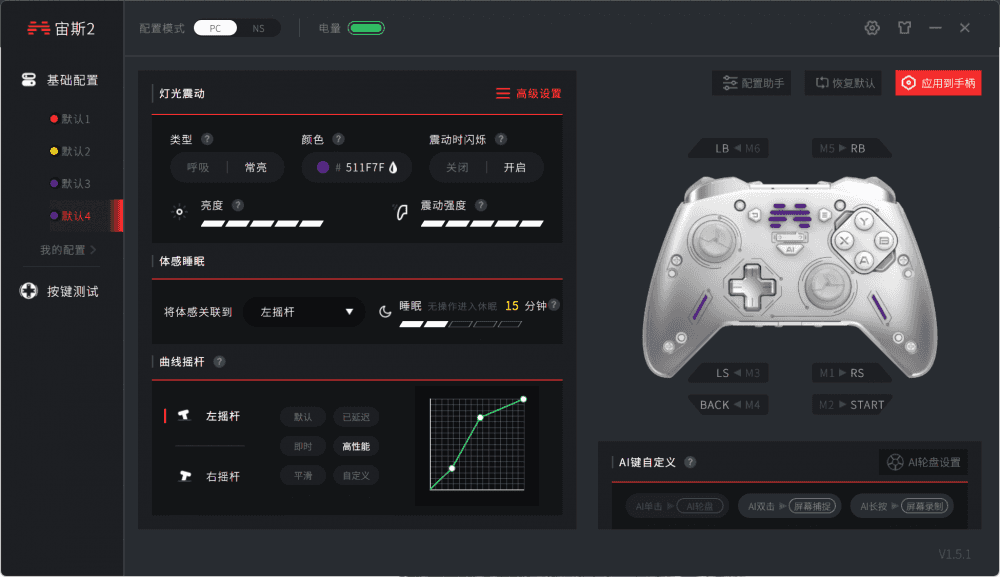The width and height of the screenshot is (1000, 577).
Task: Select the 右摇杆 joystick icon
Action: tap(184, 476)
